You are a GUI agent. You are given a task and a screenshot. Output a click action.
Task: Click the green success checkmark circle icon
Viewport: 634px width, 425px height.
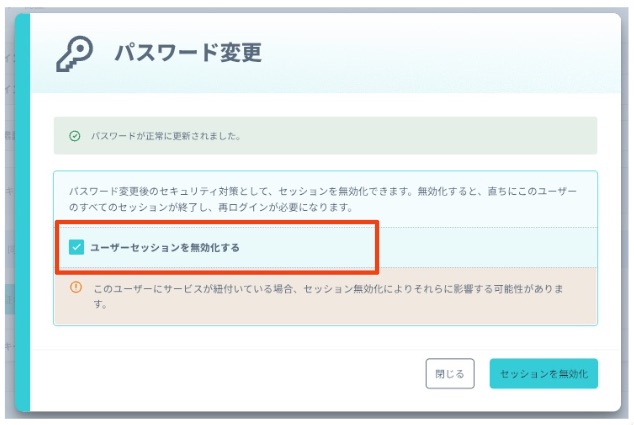(75, 135)
